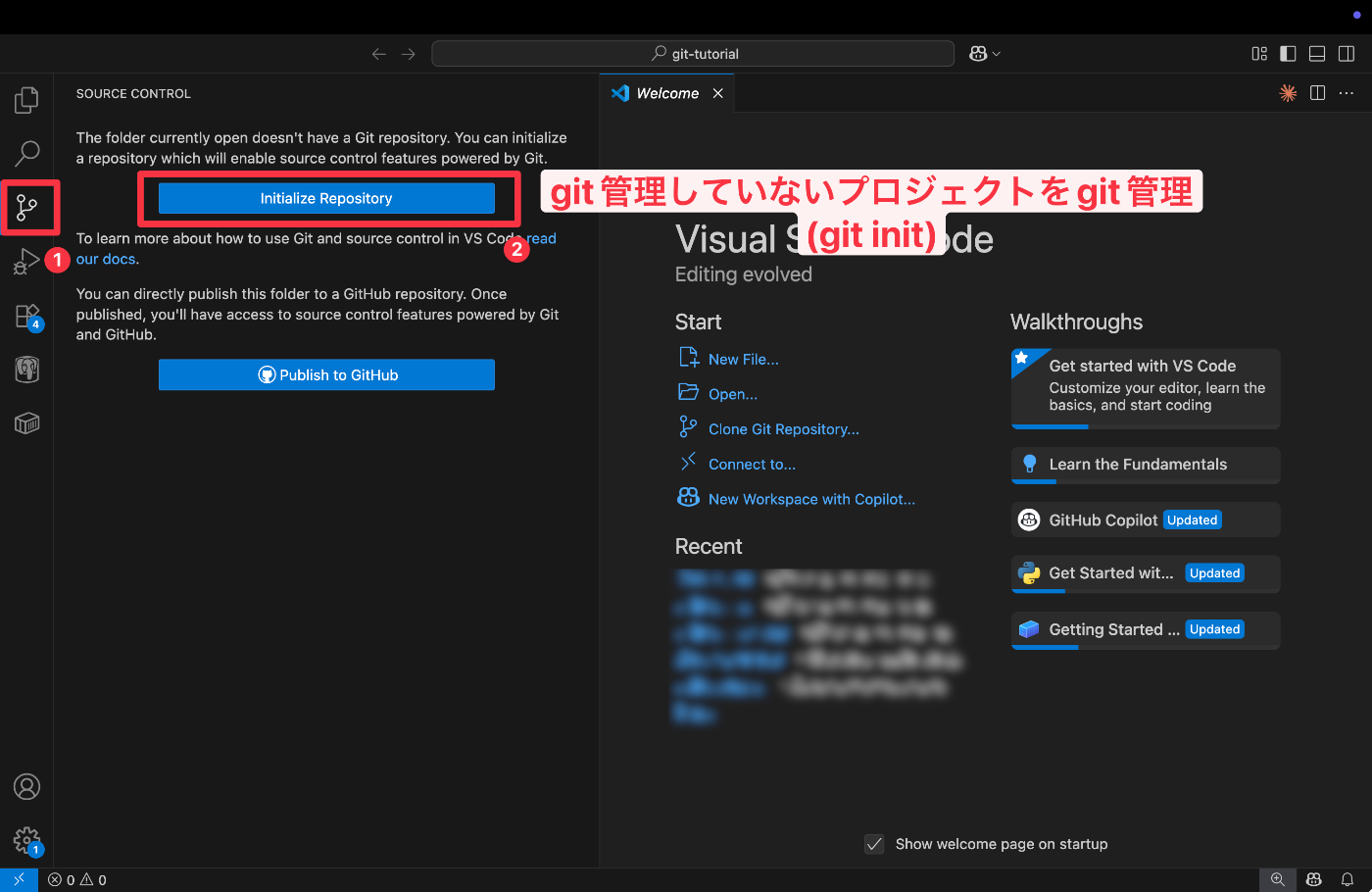Open the Search view in activity bar
This screenshot has width=1372, height=892.
[26, 153]
